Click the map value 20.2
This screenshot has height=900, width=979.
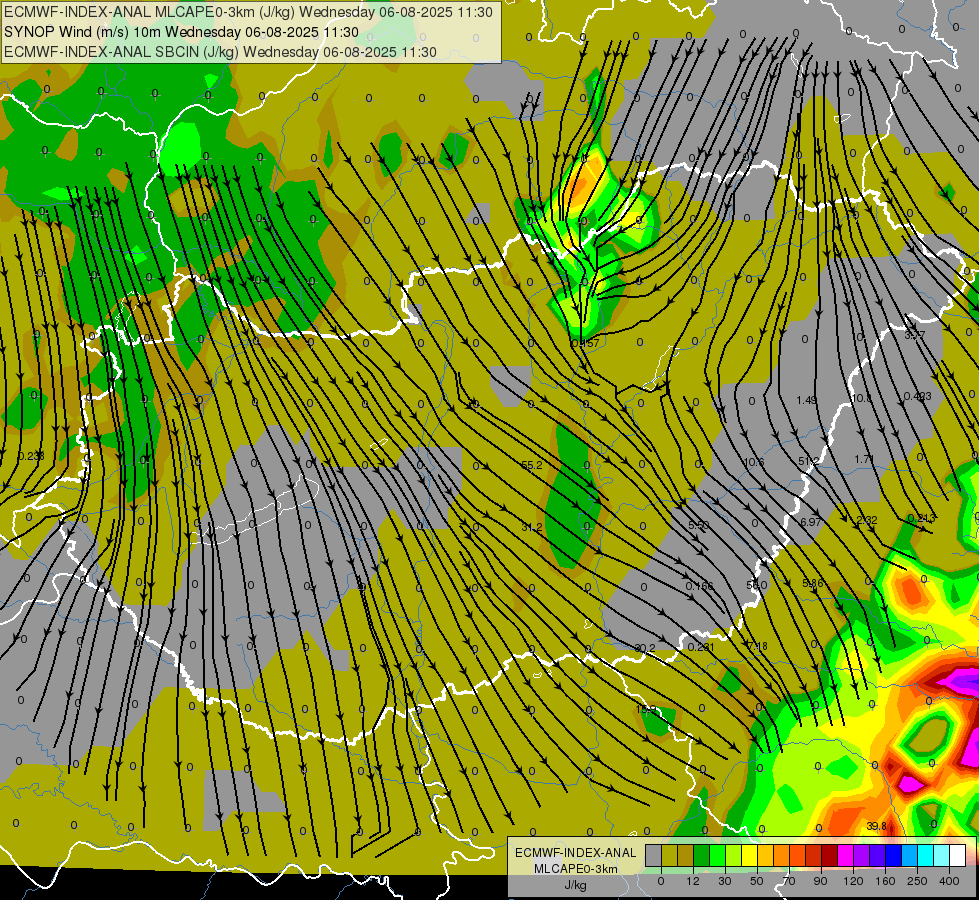[644, 648]
